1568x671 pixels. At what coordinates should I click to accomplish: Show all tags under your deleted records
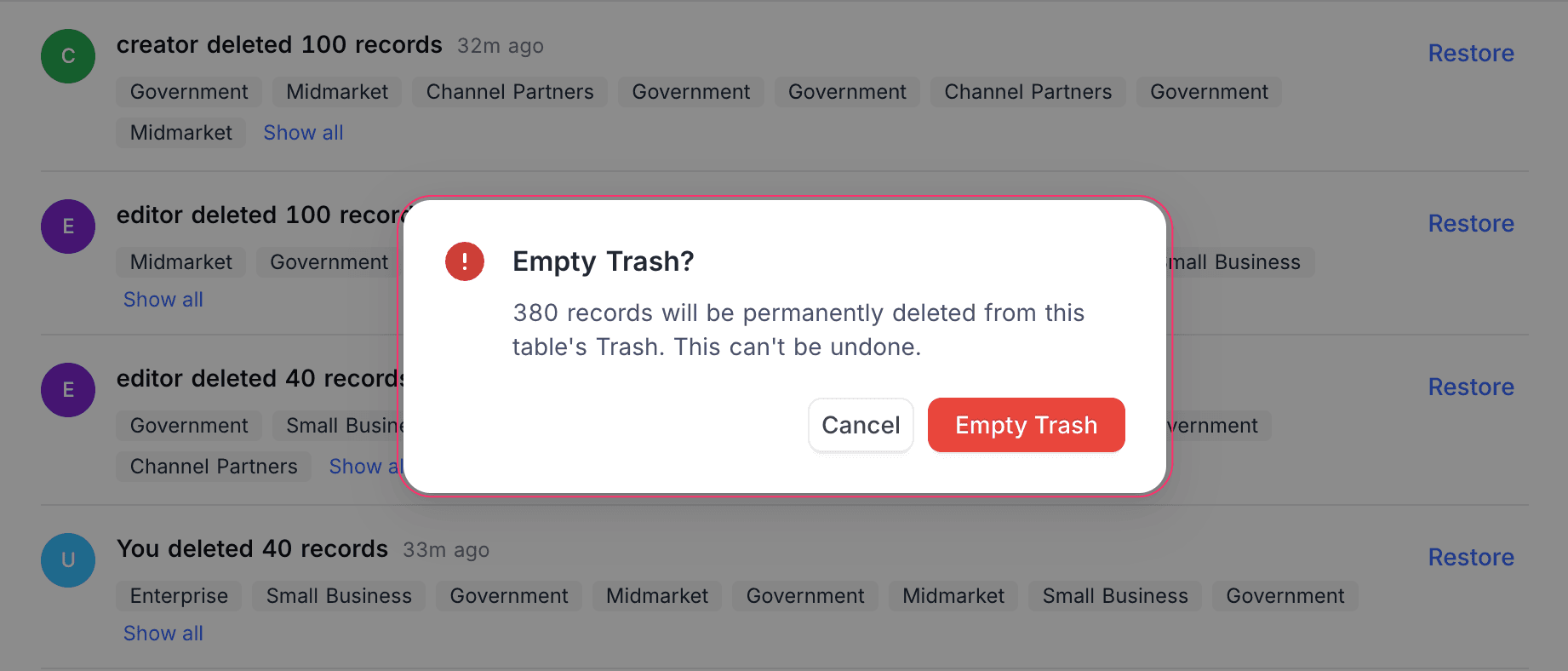[x=163, y=633]
